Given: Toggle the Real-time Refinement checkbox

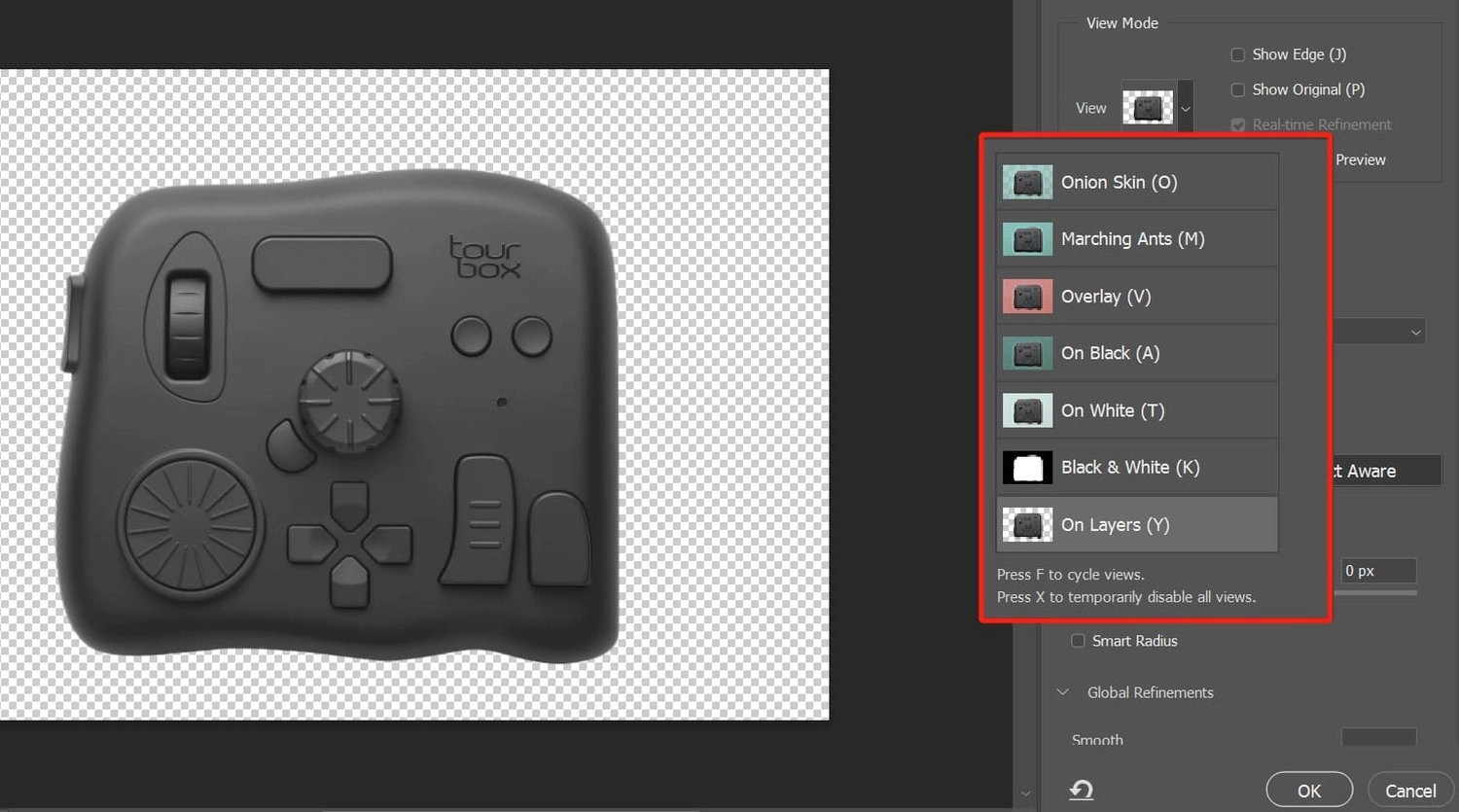Looking at the screenshot, I should 1237,124.
